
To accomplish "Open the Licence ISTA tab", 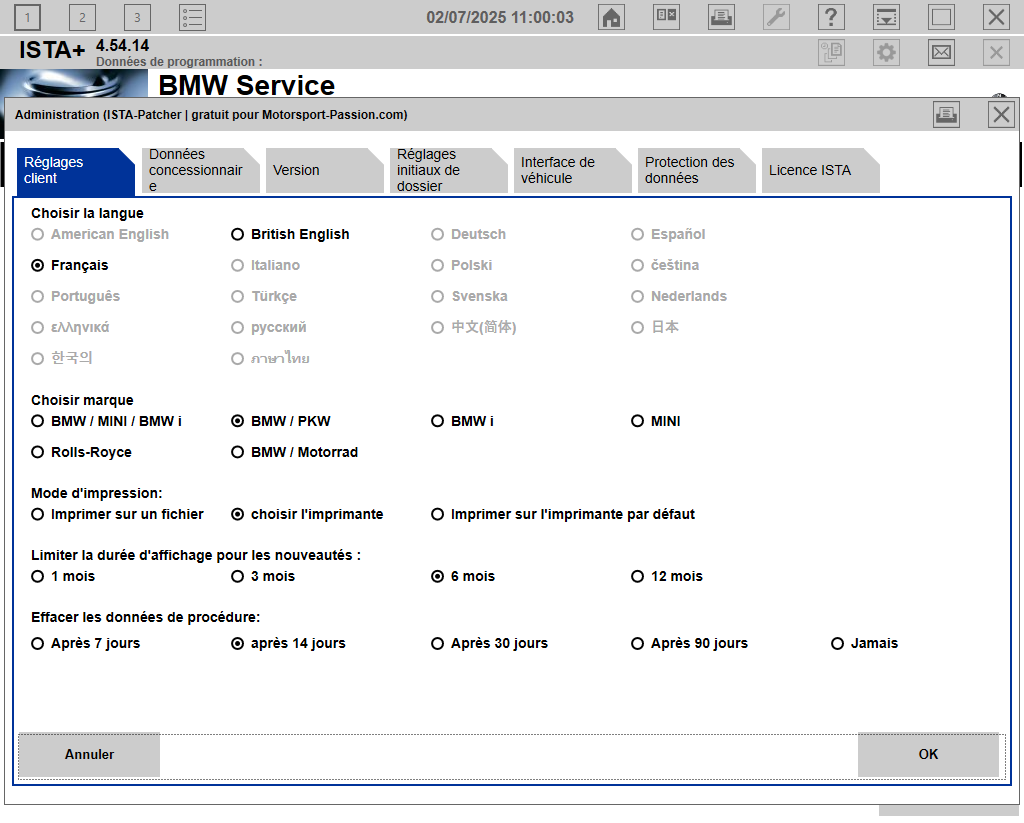I will 820,170.
